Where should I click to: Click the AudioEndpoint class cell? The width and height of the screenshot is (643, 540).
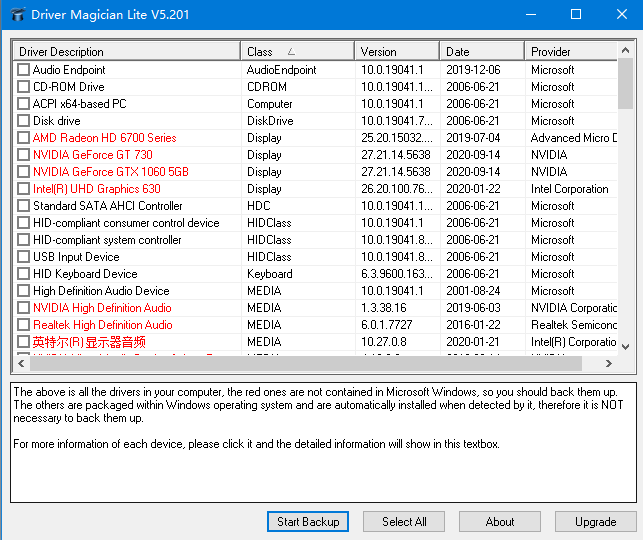(281, 70)
